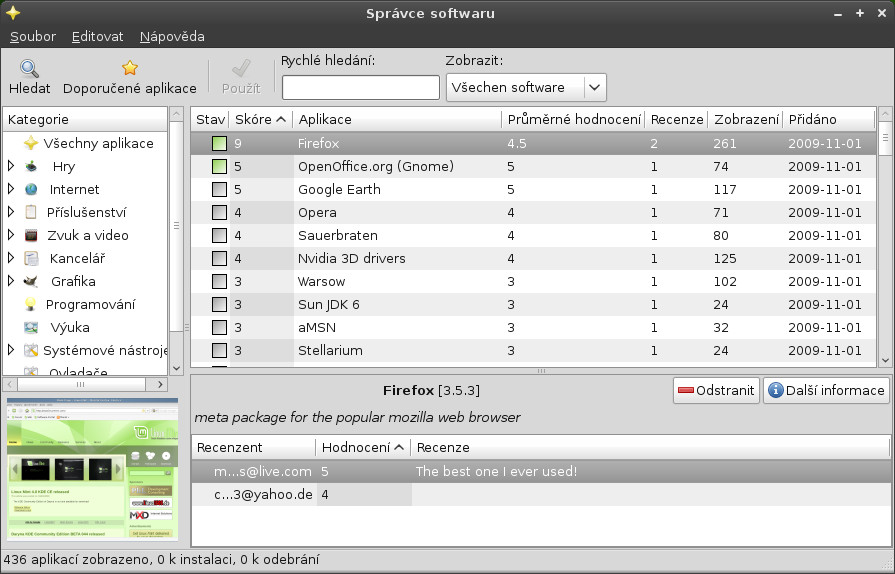
Task: Select the Google Earth application name
Action: point(339,189)
